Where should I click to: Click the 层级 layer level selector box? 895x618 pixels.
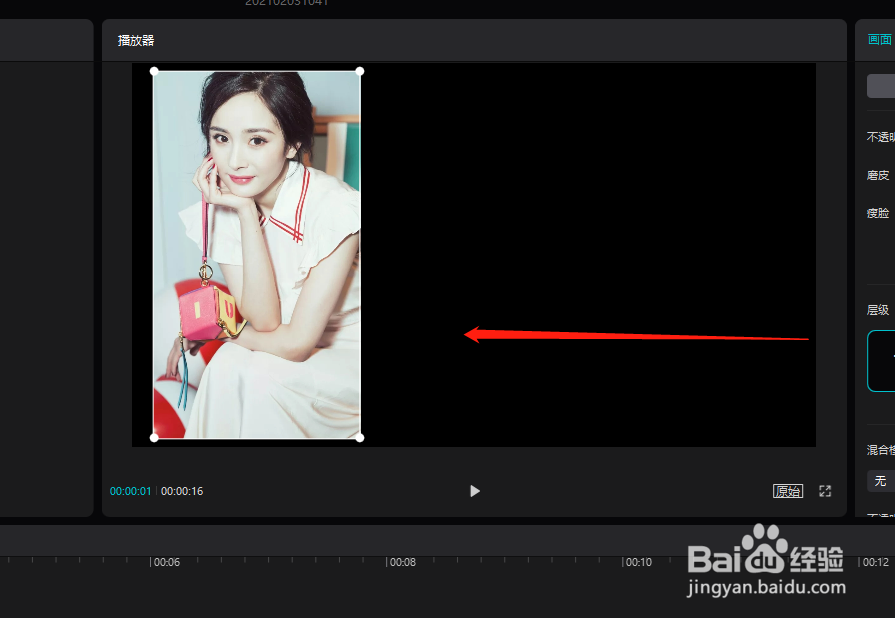(880, 360)
